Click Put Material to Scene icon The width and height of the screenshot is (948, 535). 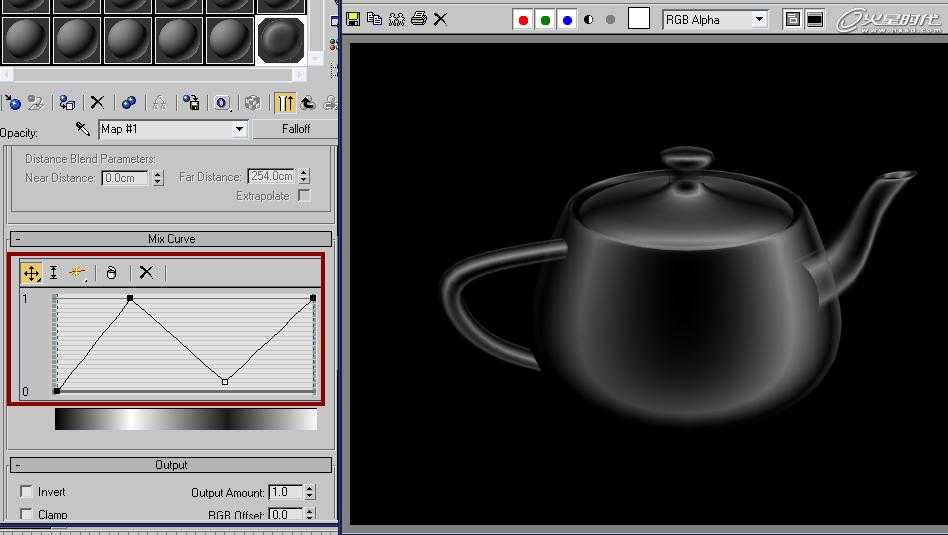coord(36,103)
